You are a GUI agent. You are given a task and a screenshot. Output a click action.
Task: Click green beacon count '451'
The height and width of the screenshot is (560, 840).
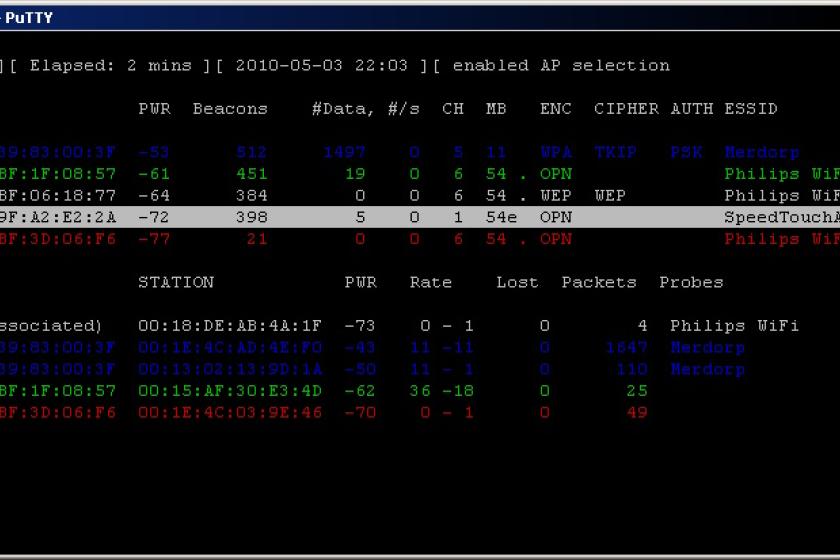[251, 174]
